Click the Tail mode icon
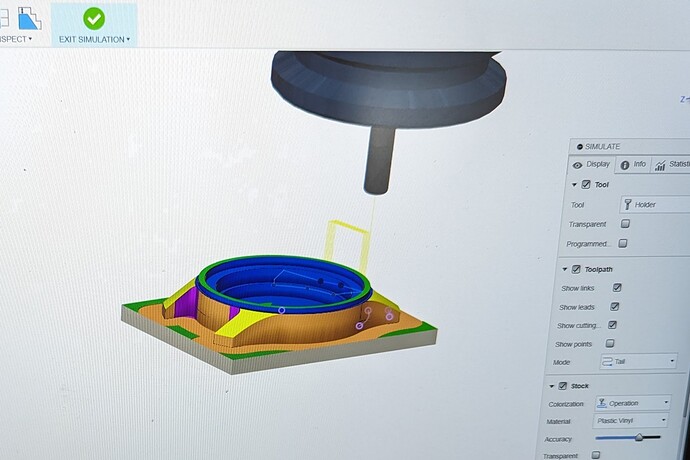 (x=607, y=361)
